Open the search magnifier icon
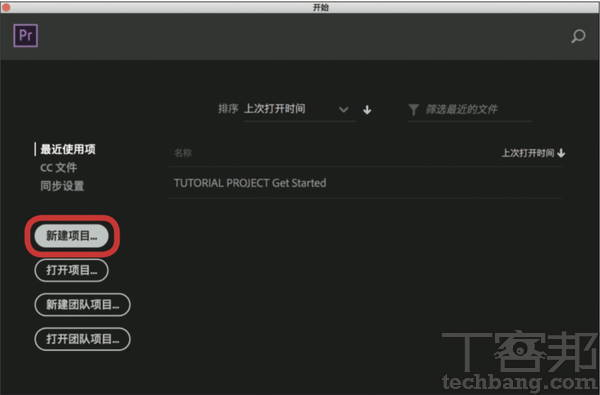The height and width of the screenshot is (395, 600). click(578, 36)
